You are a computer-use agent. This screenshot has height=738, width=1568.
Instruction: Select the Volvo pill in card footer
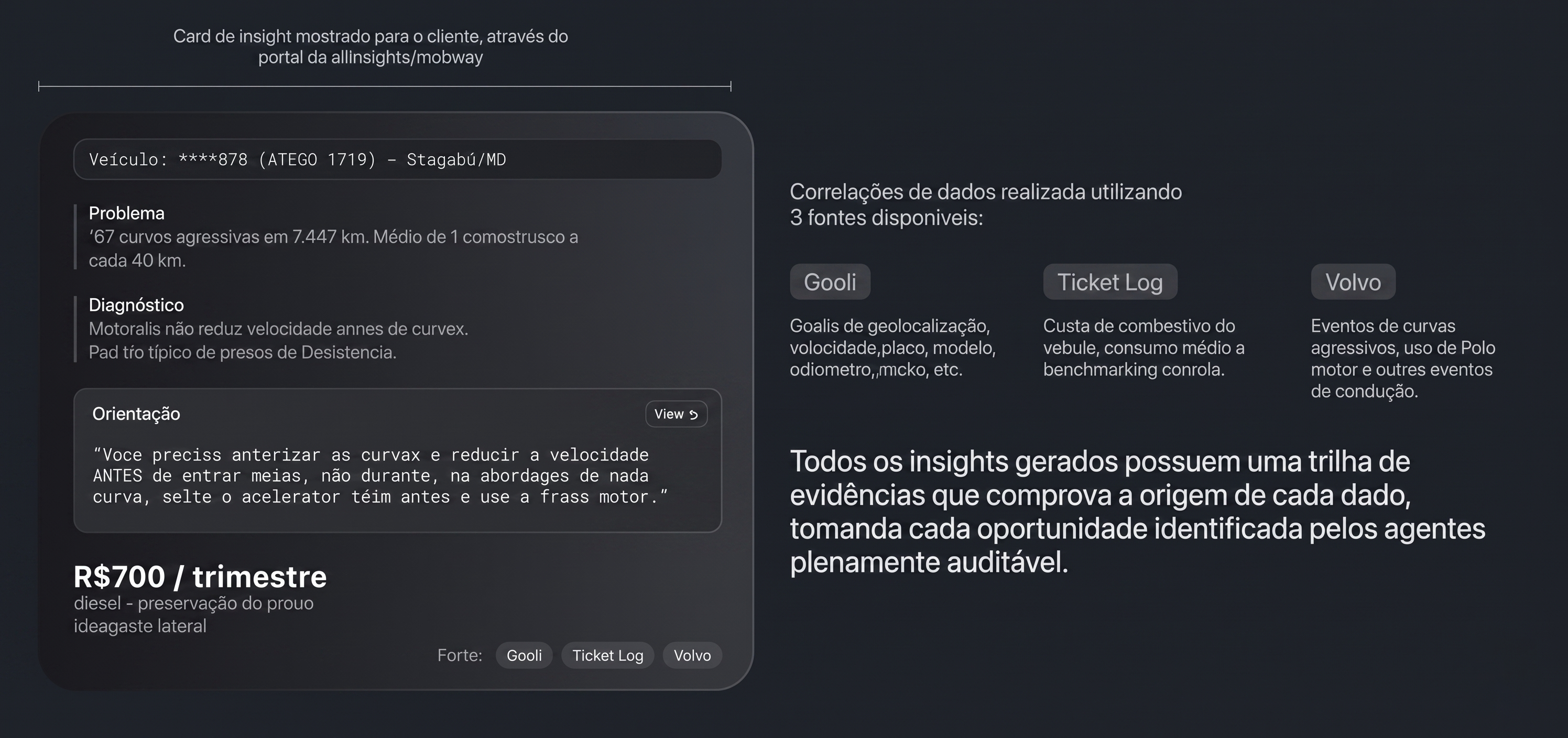point(691,655)
